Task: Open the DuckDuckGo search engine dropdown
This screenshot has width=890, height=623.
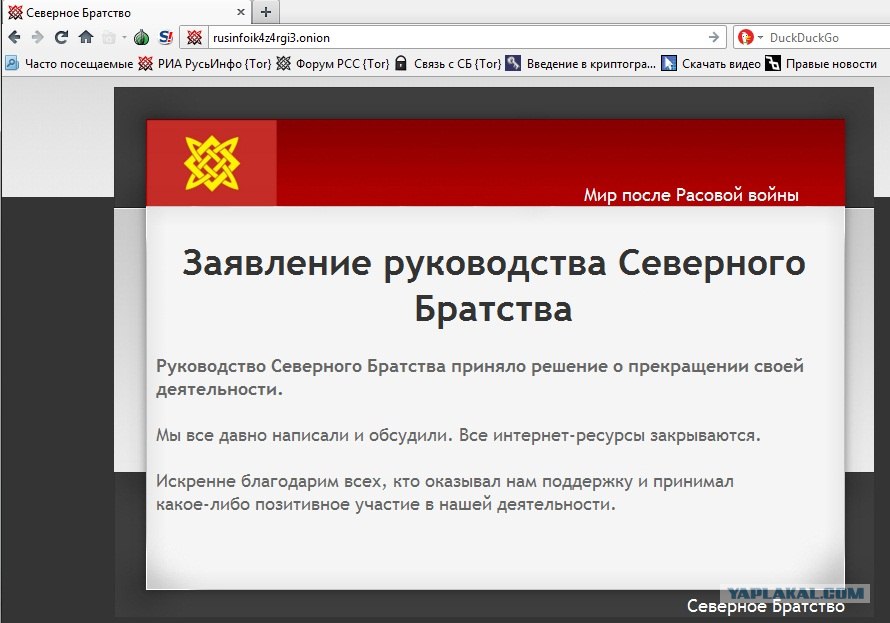Action: click(749, 38)
